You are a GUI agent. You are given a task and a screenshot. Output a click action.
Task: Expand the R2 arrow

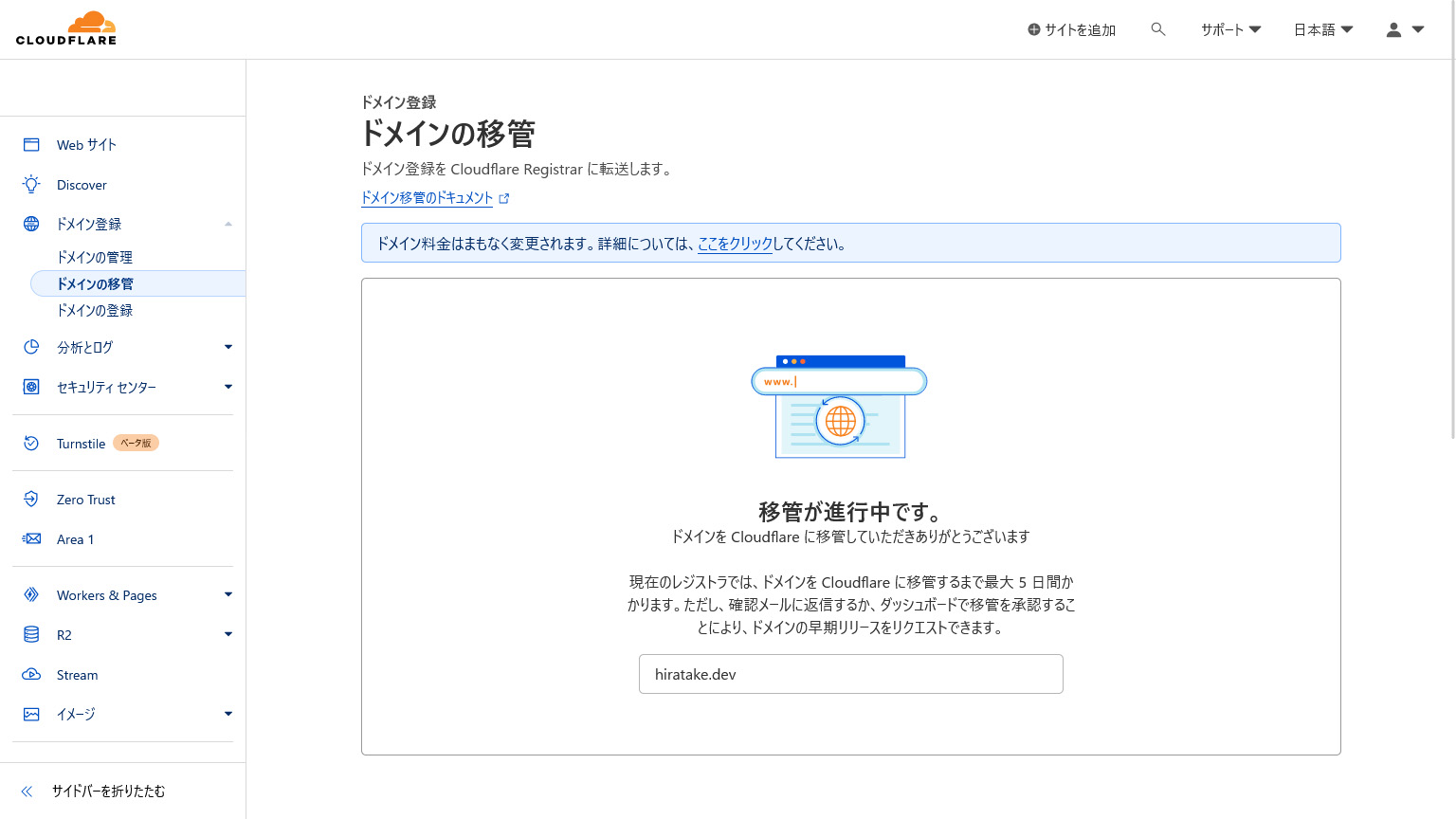click(228, 634)
